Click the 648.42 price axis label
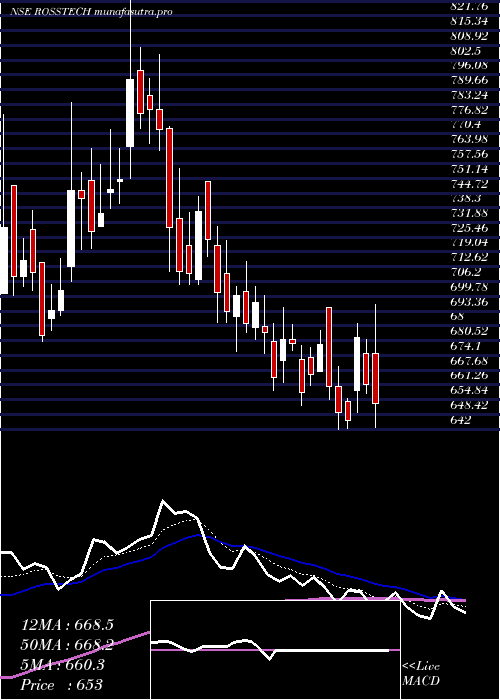The height and width of the screenshot is (700, 500). pos(469,404)
